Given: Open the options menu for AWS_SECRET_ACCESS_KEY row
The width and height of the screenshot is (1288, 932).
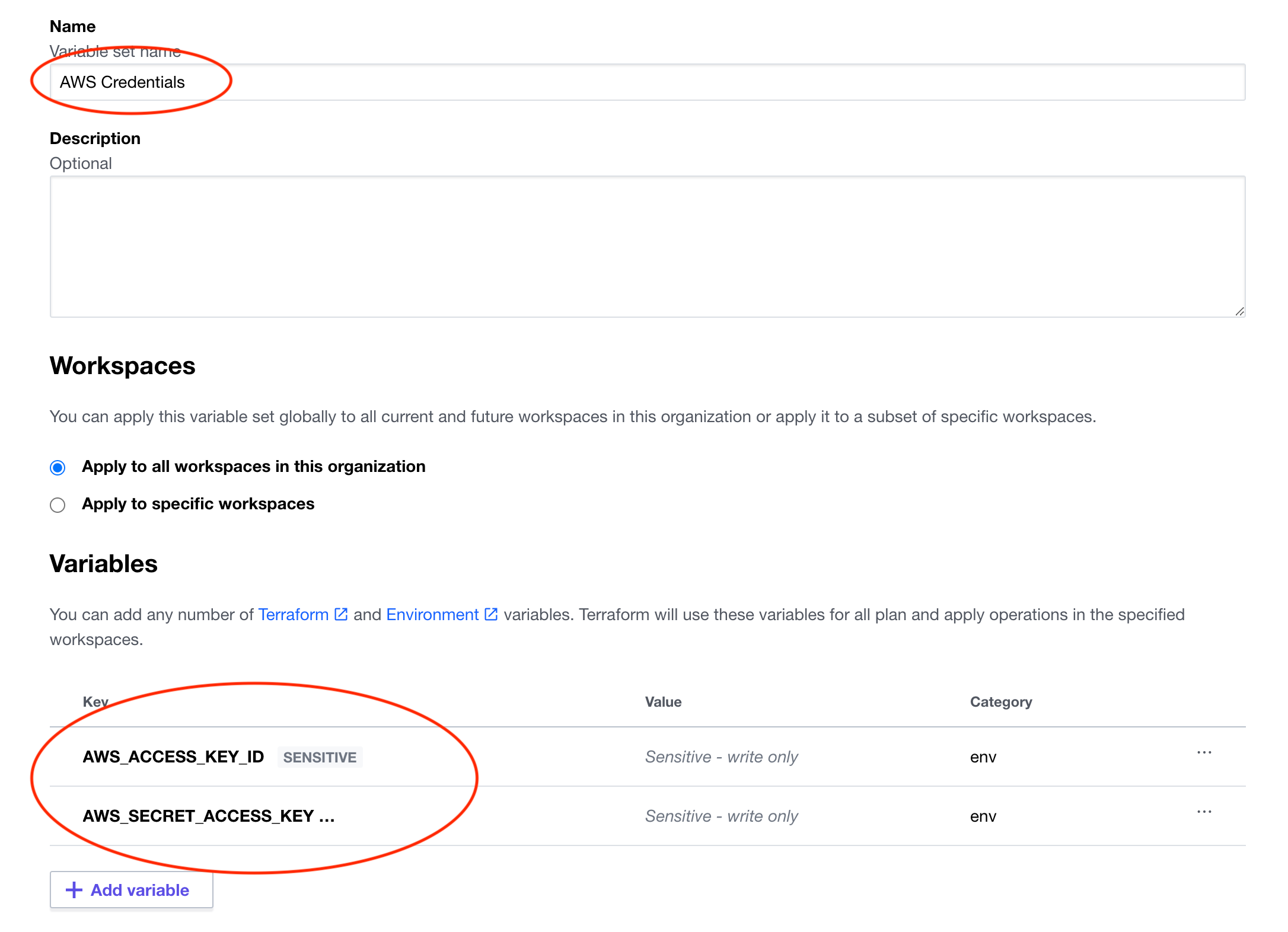Looking at the screenshot, I should click(x=1204, y=812).
